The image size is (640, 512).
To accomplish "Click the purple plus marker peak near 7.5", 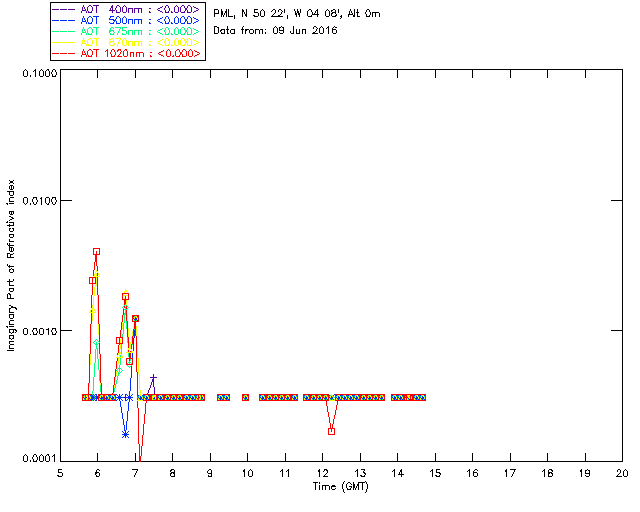I will pos(153,378).
